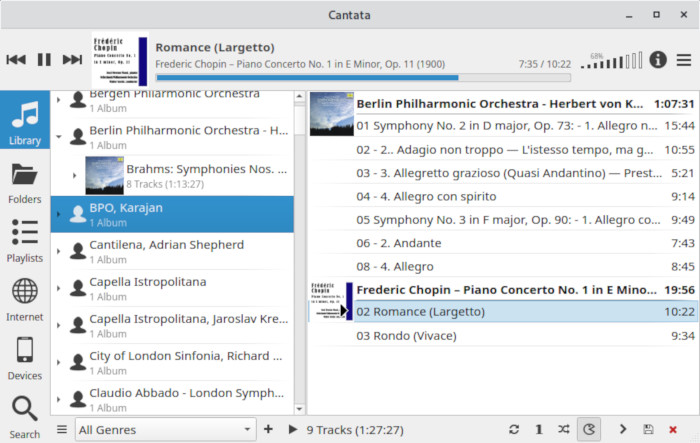The height and width of the screenshot is (443, 700).
Task: Open the main hamburger menu
Action: 683,60
